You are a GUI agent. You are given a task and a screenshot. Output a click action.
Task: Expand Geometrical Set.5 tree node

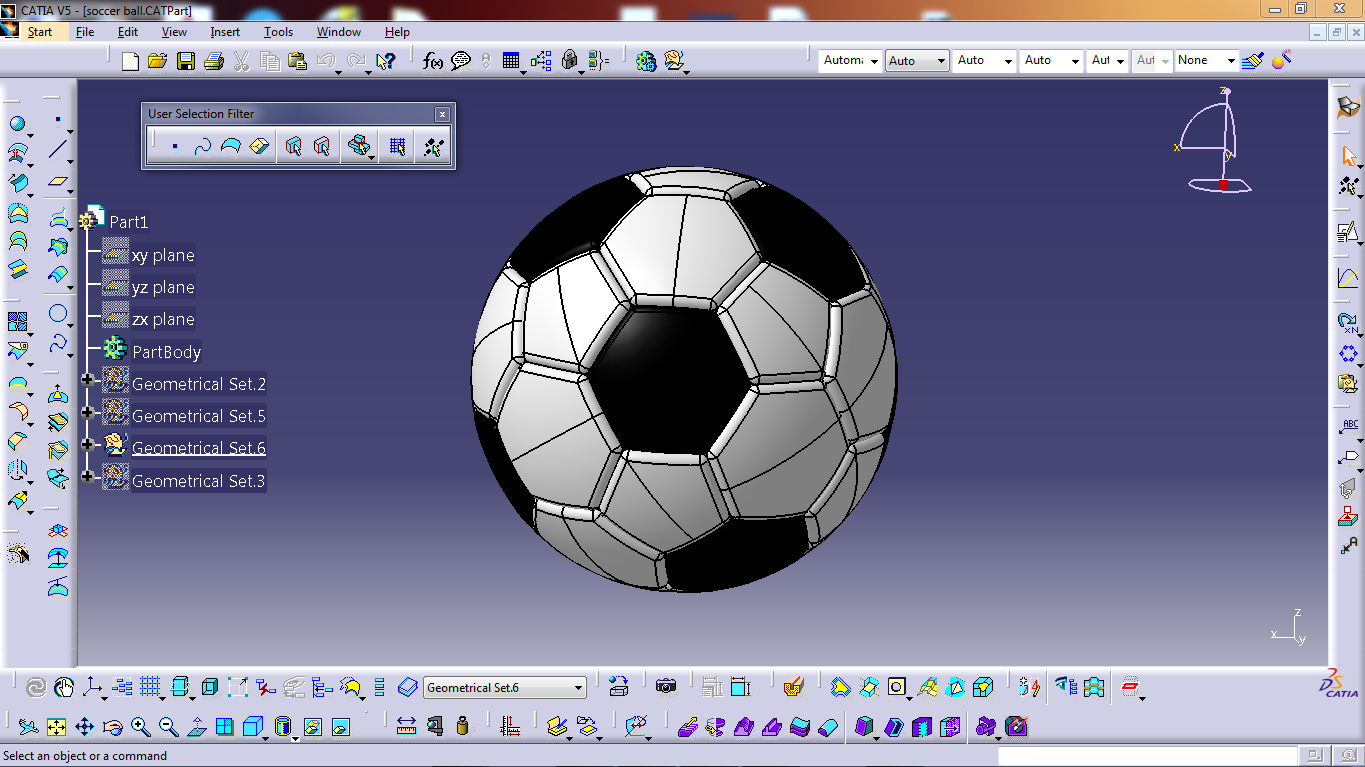click(x=87, y=412)
